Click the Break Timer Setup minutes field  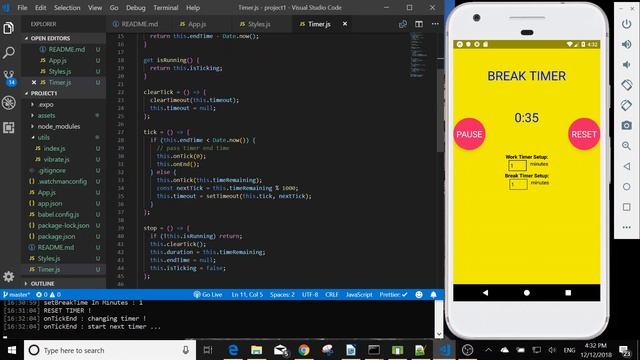tap(518, 184)
